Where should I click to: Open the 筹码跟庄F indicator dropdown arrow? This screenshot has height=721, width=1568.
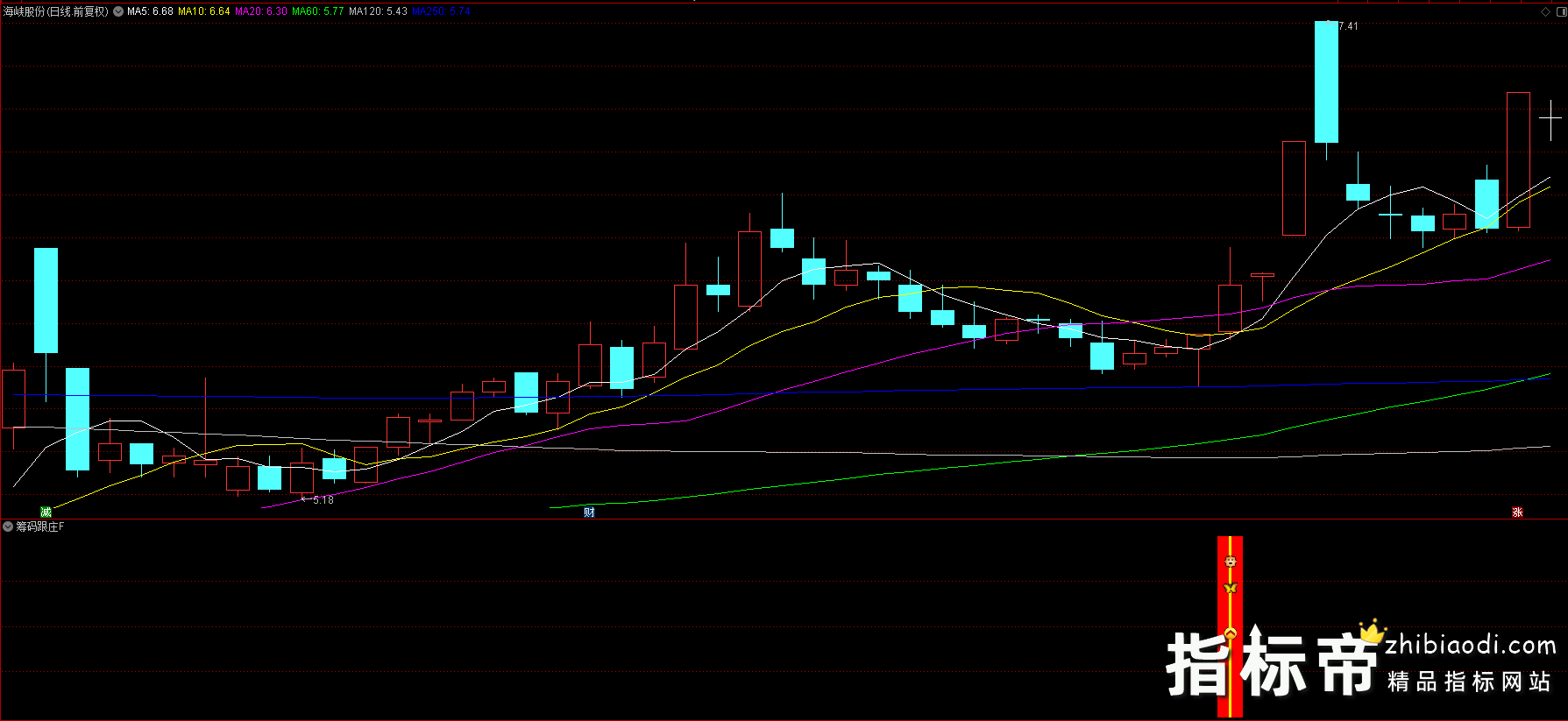tap(8, 527)
